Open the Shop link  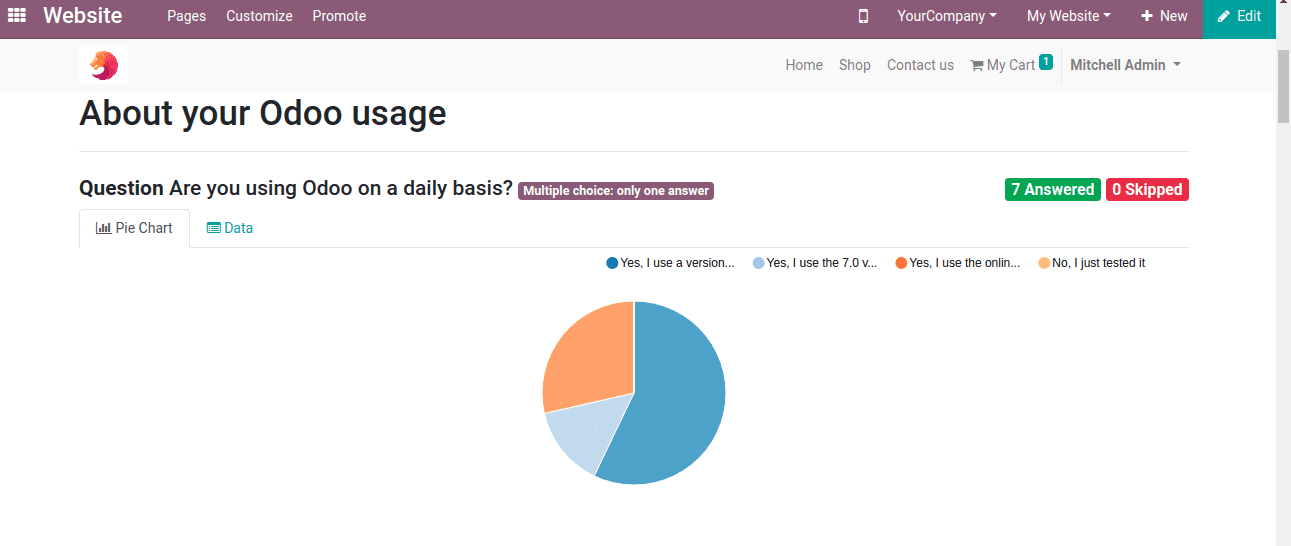click(855, 65)
